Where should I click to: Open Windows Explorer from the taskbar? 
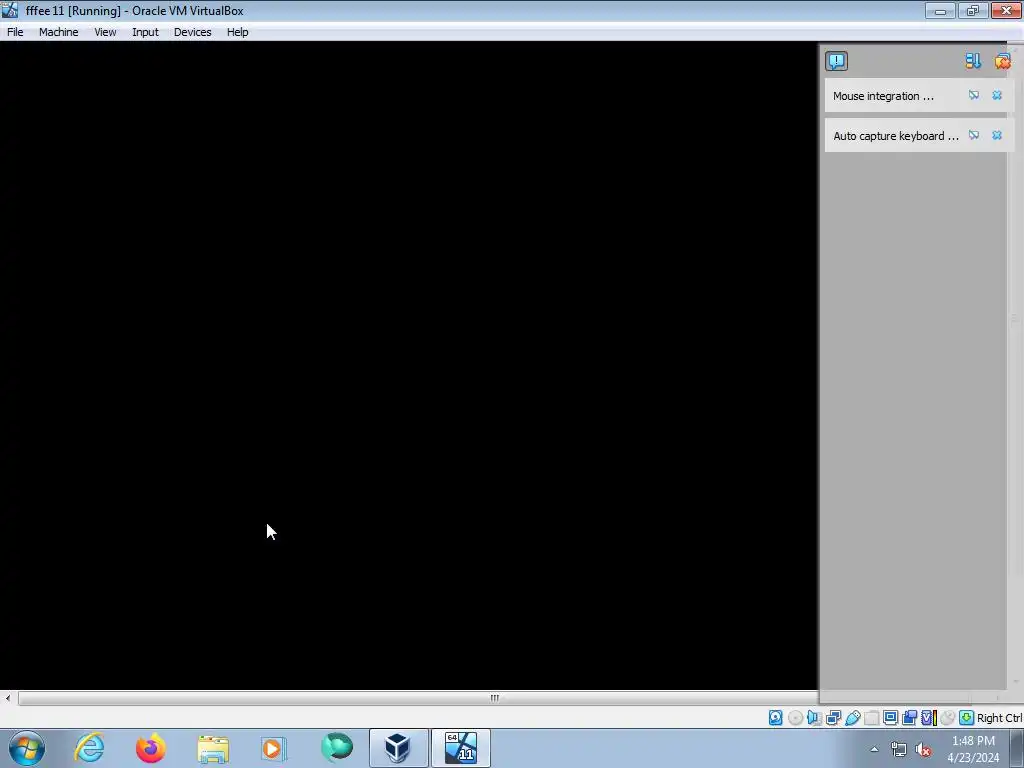tap(213, 748)
